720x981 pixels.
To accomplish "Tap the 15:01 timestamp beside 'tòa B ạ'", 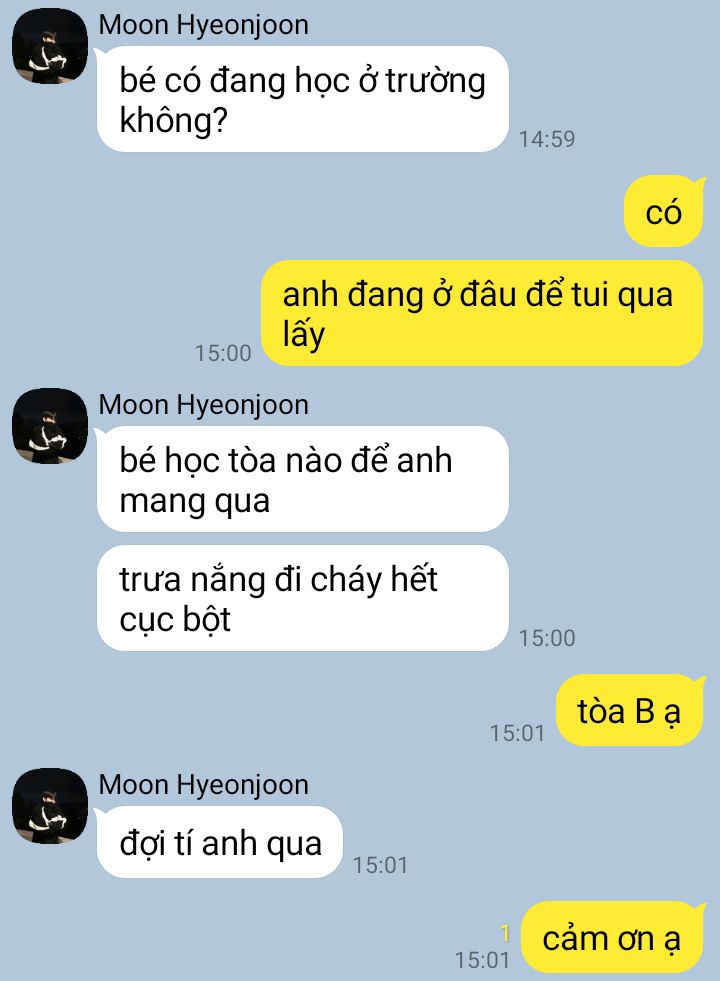I will pyautogui.click(x=517, y=733).
